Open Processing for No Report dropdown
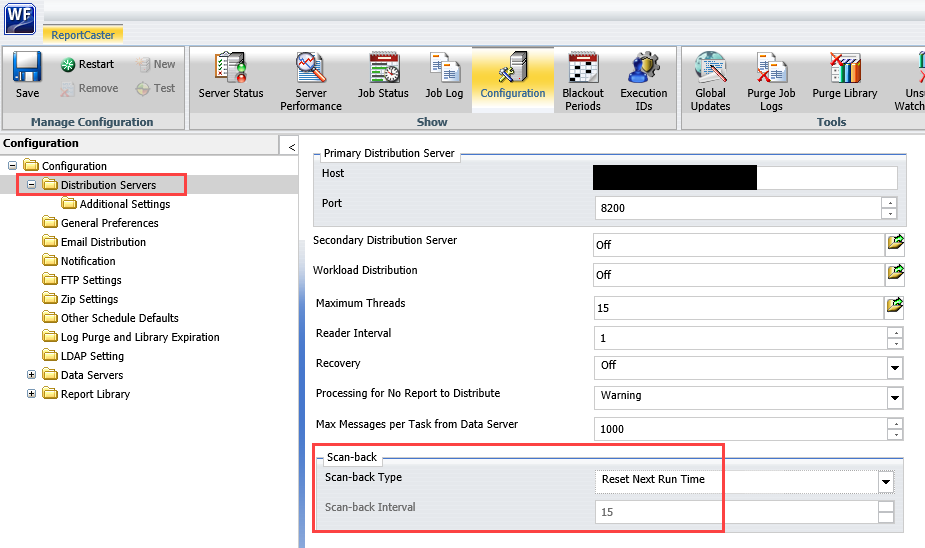This screenshot has width=925, height=548. click(x=895, y=398)
